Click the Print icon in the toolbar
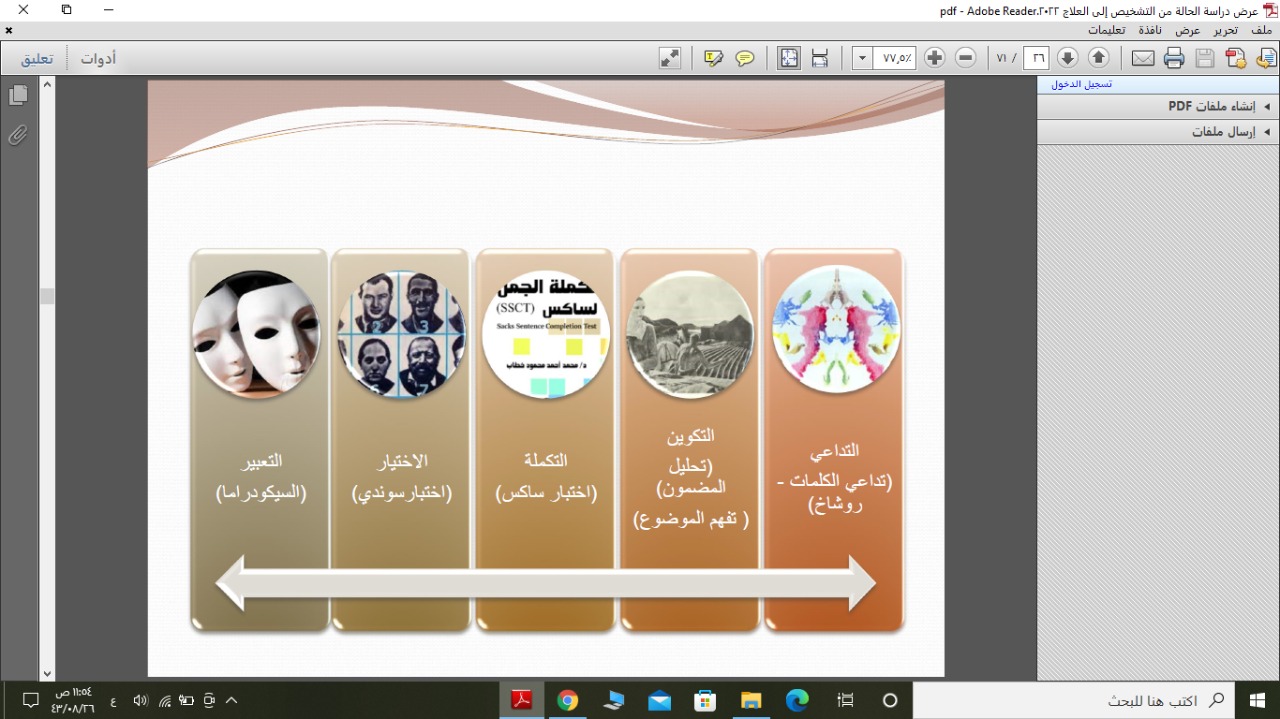The image size is (1280, 719). click(x=1174, y=58)
